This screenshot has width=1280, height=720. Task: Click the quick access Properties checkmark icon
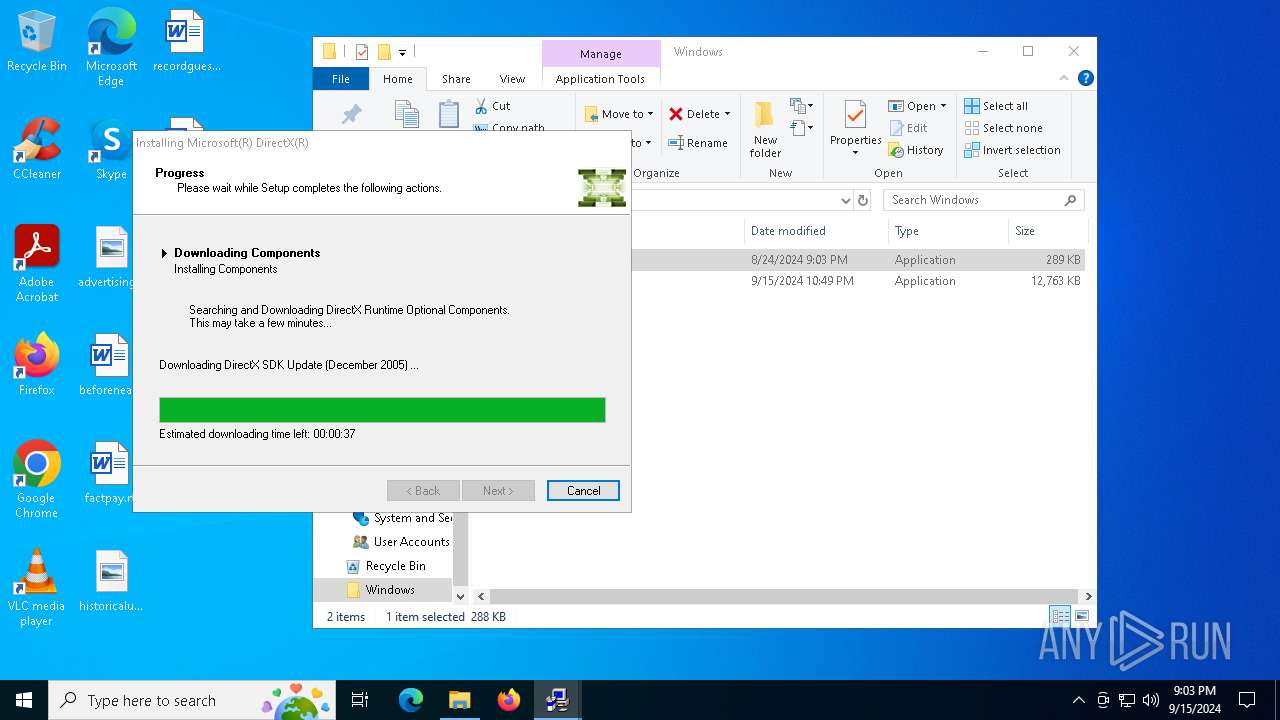362,52
